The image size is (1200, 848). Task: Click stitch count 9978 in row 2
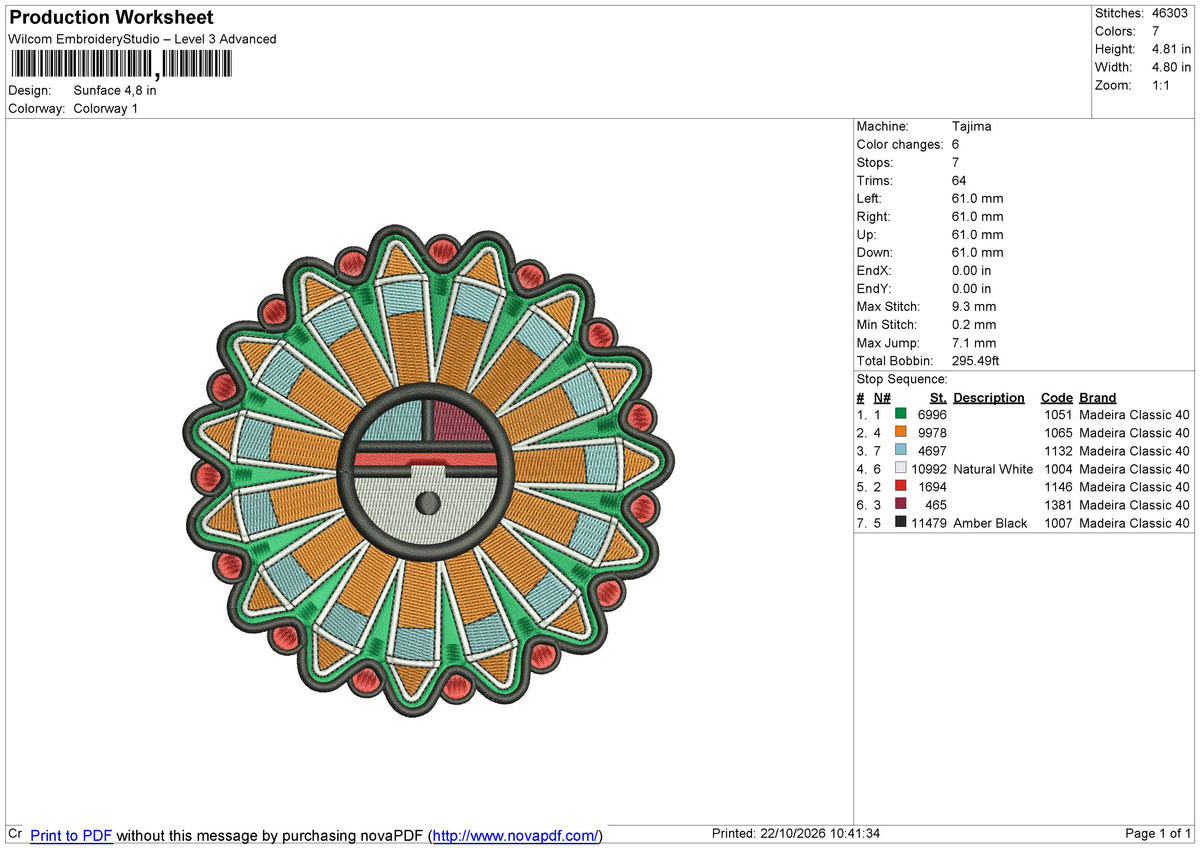pos(932,433)
